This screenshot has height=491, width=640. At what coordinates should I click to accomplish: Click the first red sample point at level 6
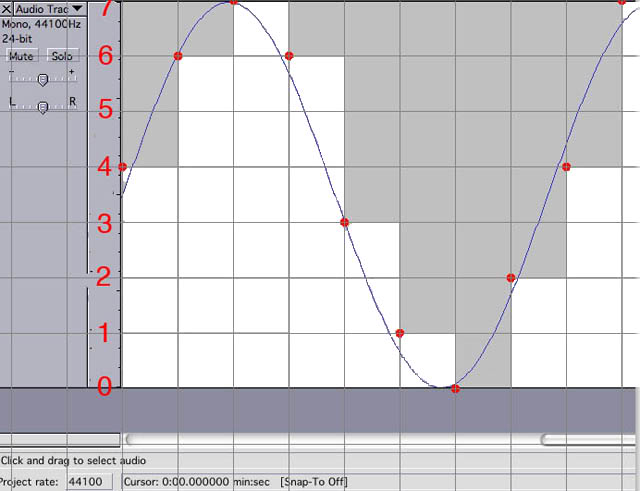tap(178, 56)
